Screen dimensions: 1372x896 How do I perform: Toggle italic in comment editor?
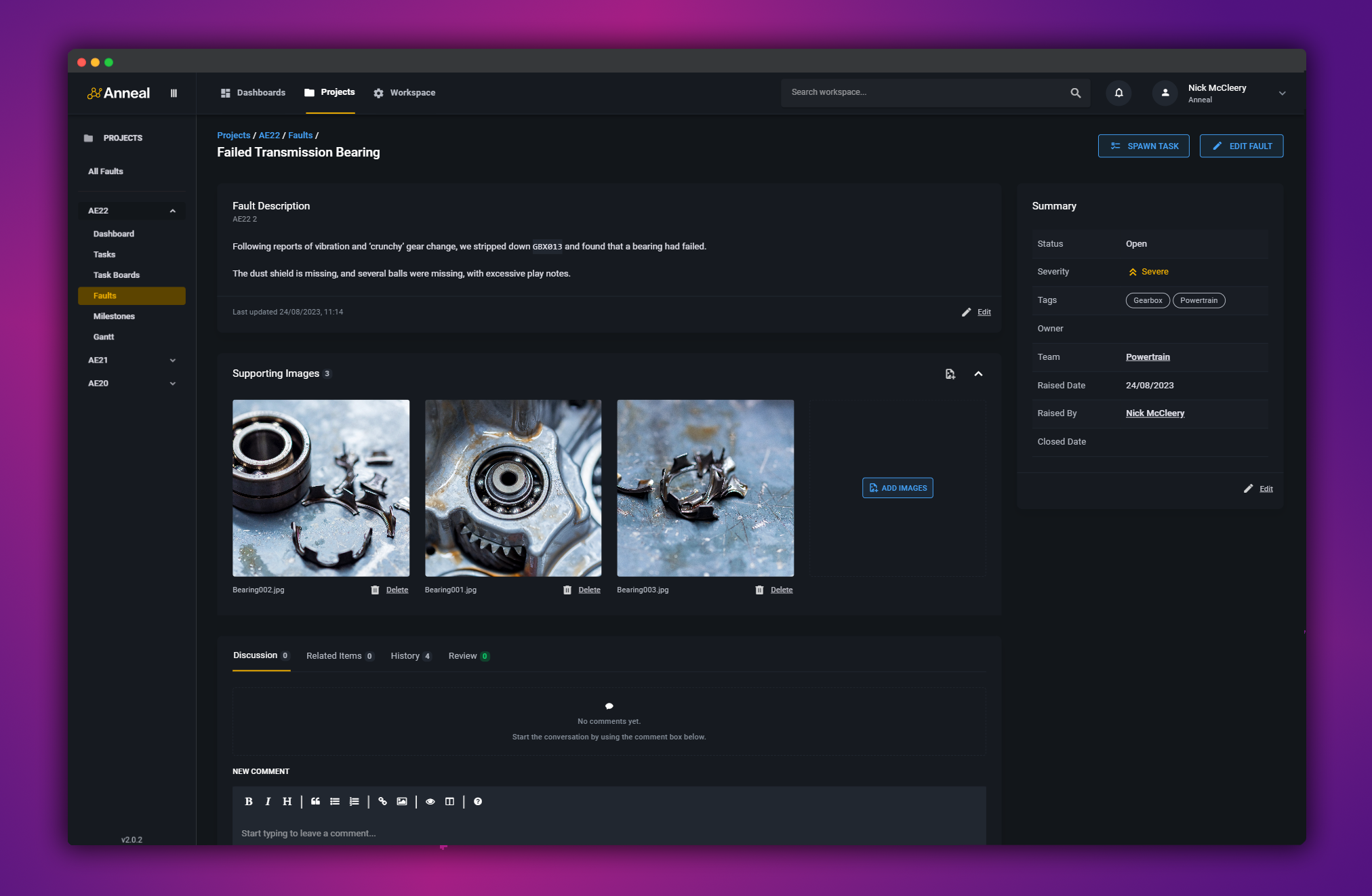click(268, 801)
